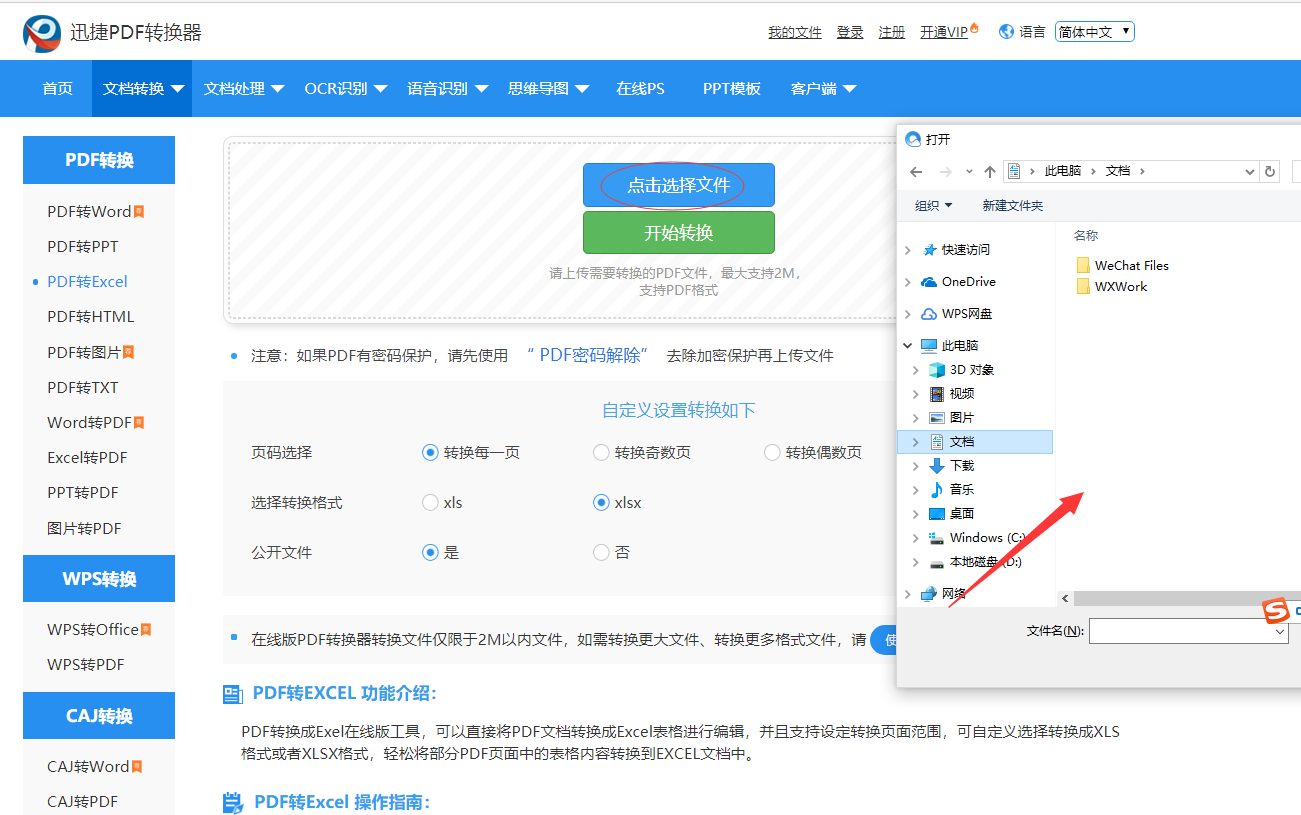Click 新建文件夹 in Open dialog
This screenshot has height=815, width=1301.
[x=1012, y=206]
